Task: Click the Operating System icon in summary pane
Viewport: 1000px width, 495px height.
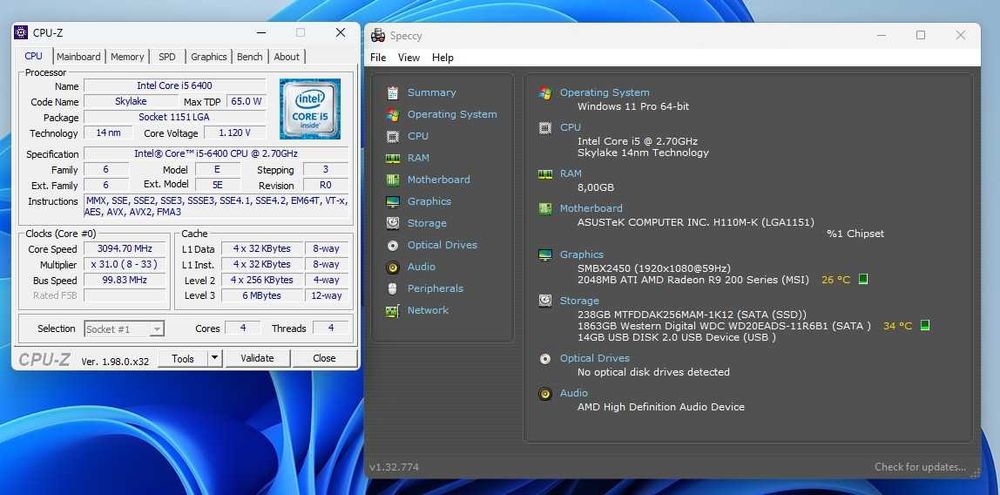Action: 545,93
